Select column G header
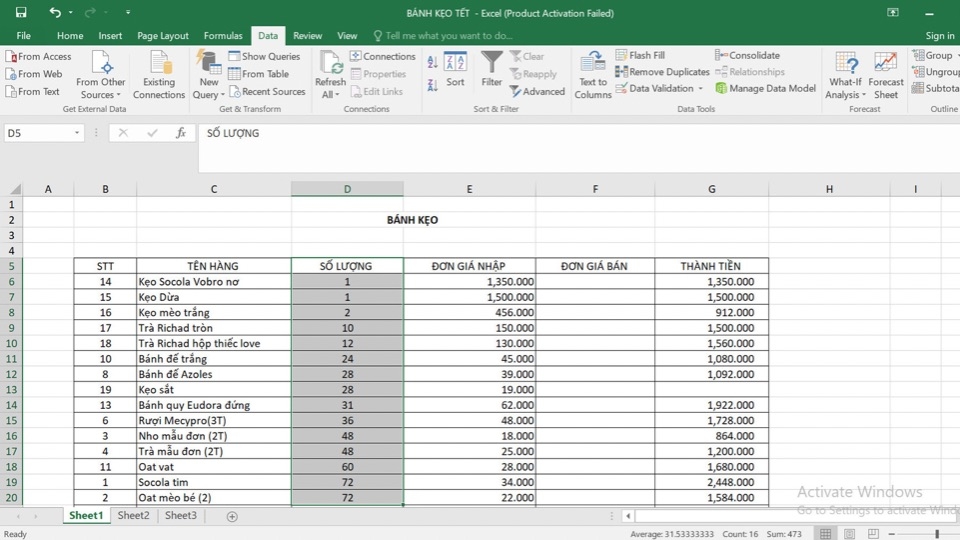Screen dimensions: 960x540 pyautogui.click(x=711, y=189)
